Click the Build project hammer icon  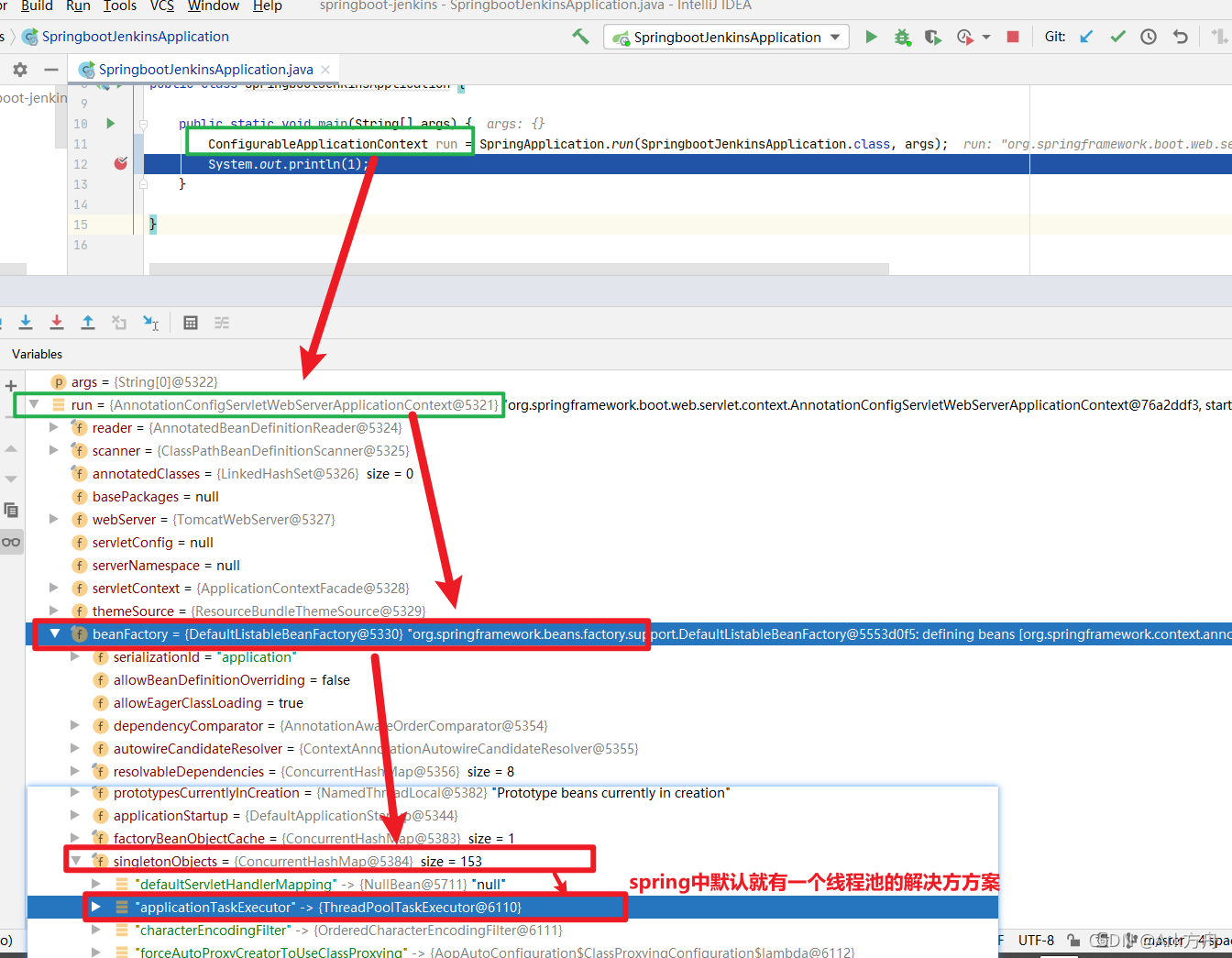[580, 37]
